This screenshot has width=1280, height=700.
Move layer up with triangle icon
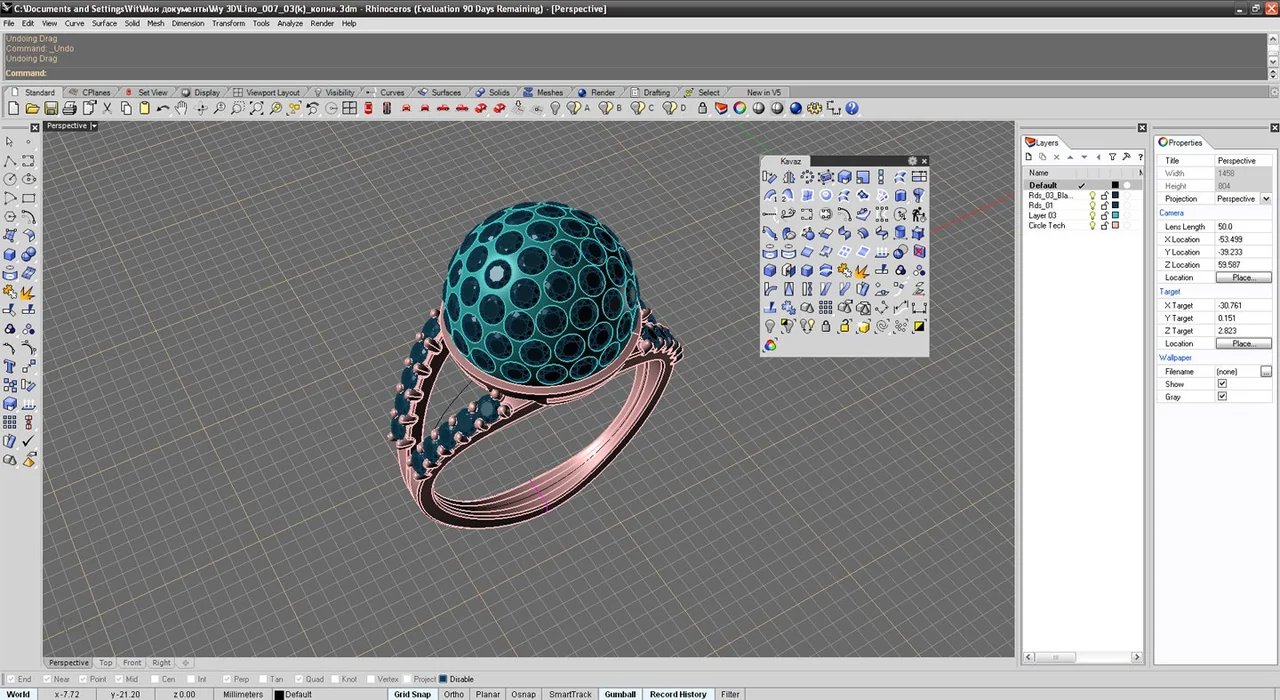(x=1070, y=157)
